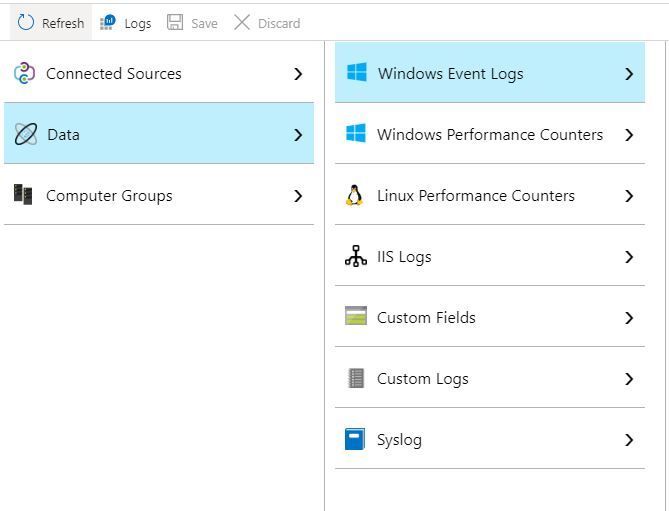Screen dimensions: 669x511
Task: Select the Data menu item
Action: click(63, 134)
